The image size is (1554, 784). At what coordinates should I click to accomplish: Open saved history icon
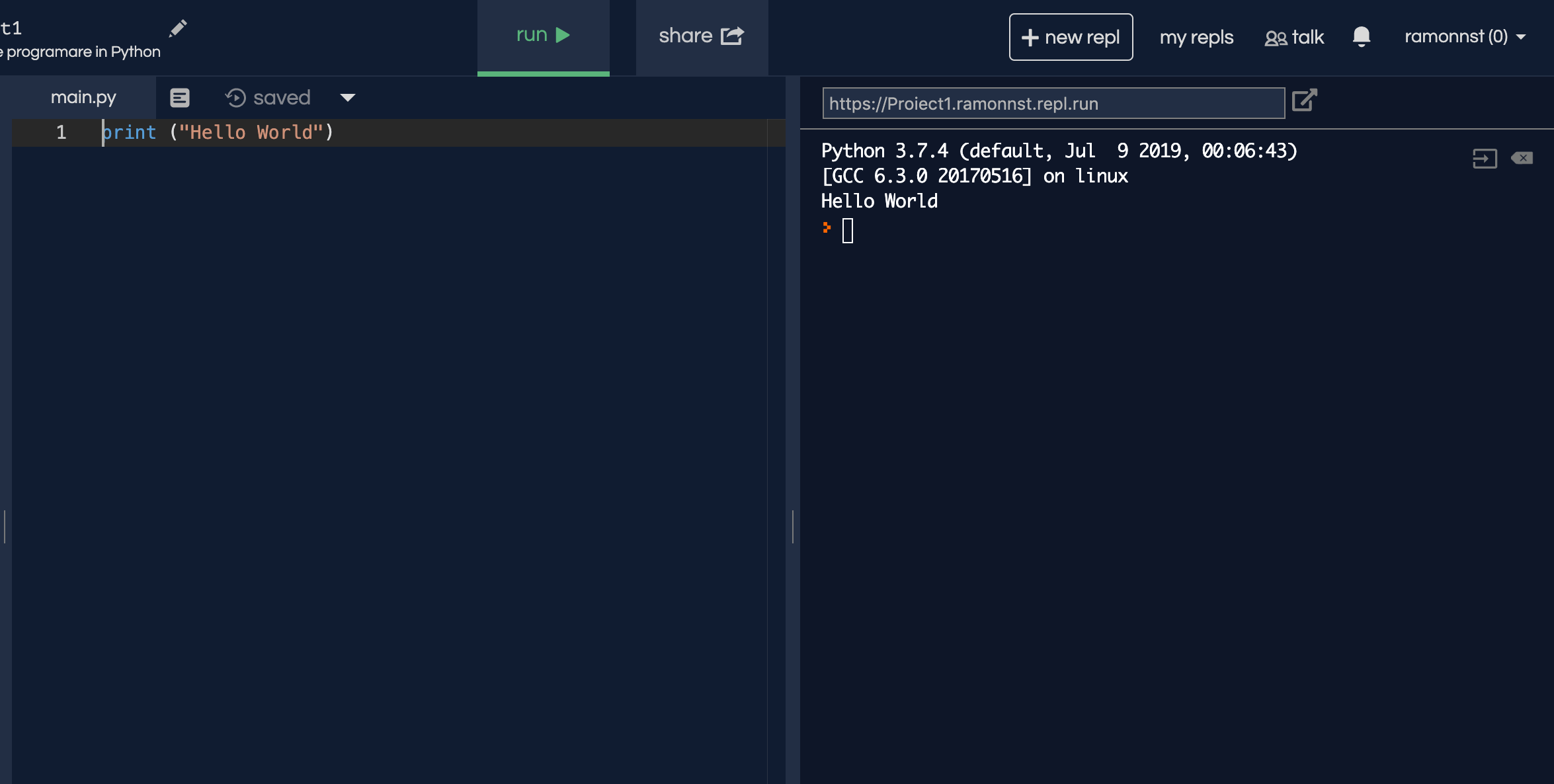235,98
